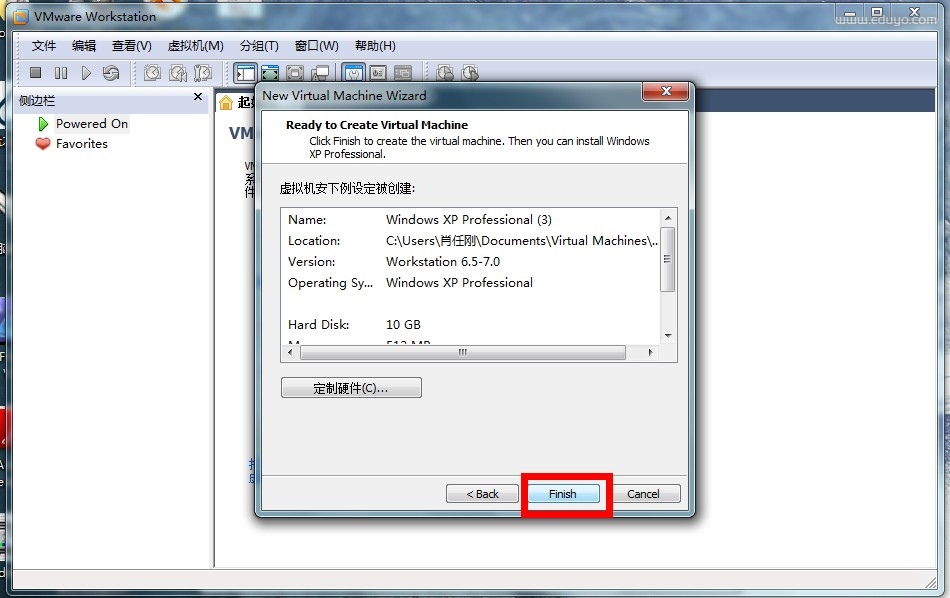Click the < Back button
Image resolution: width=950 pixels, height=598 pixels.
[482, 494]
